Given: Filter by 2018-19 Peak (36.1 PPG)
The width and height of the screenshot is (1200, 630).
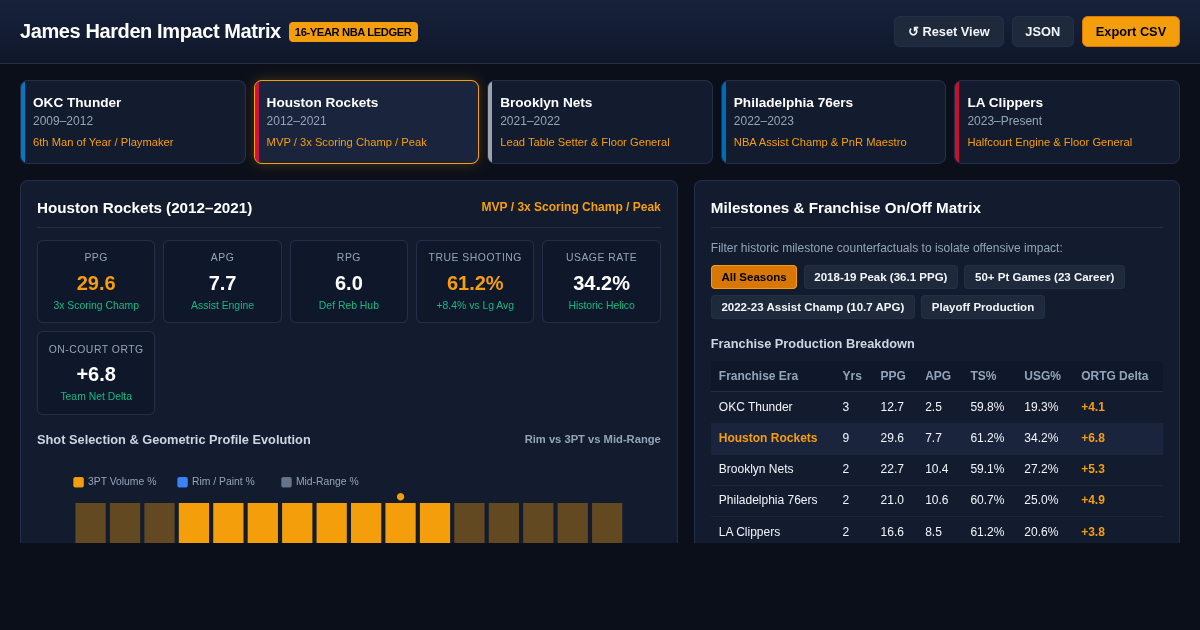Looking at the screenshot, I should coord(880,277).
